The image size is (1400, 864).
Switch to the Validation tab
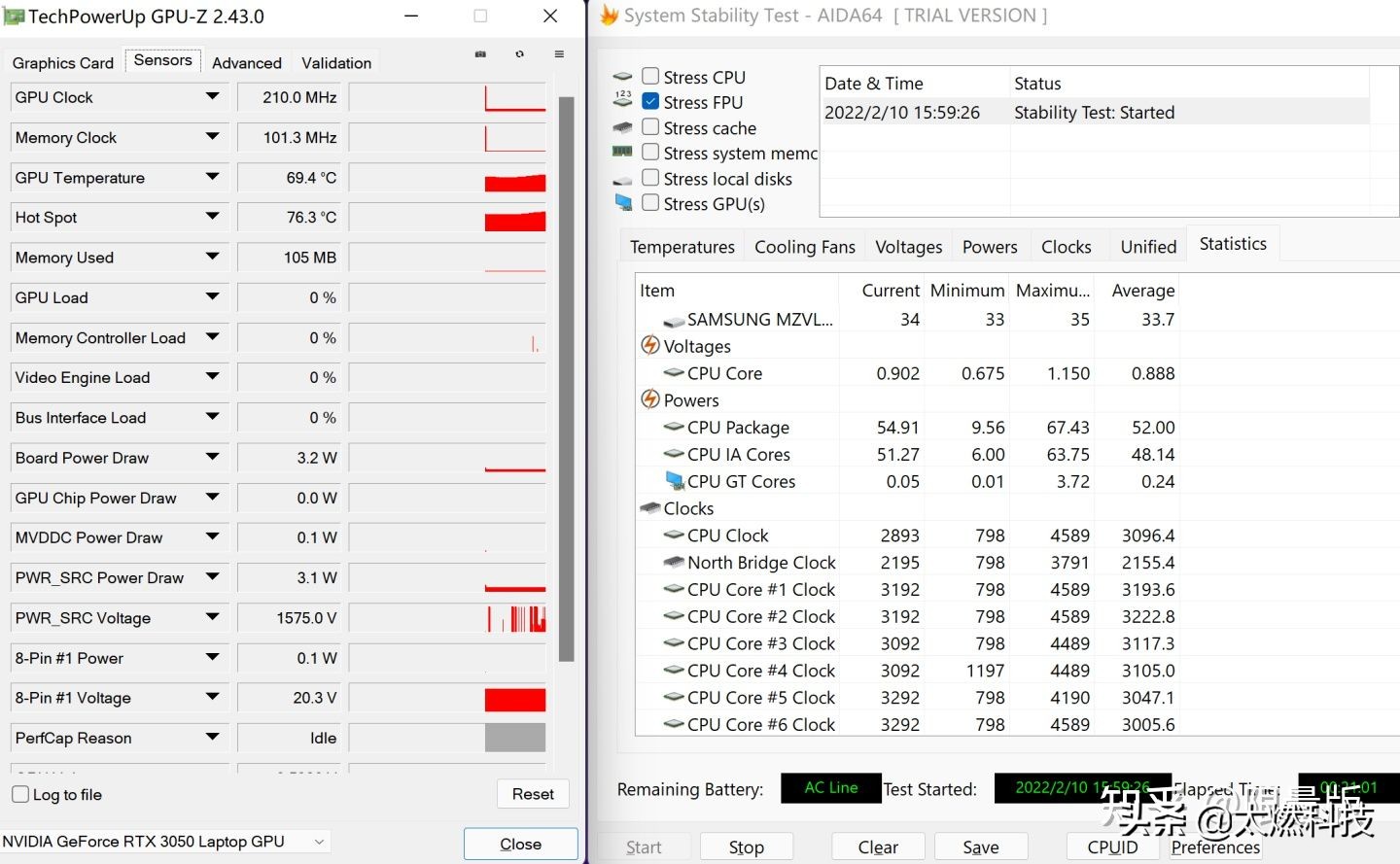click(x=336, y=63)
